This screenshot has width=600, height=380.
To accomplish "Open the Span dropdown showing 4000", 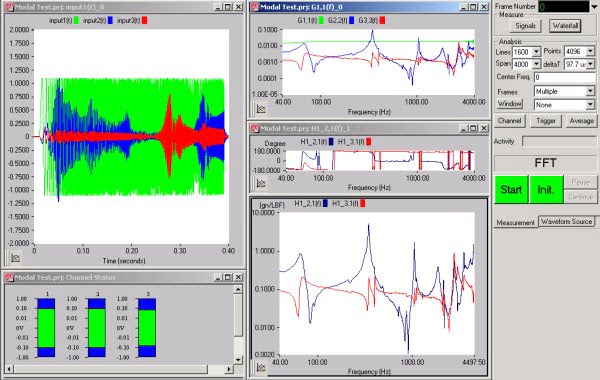I will (x=536, y=64).
